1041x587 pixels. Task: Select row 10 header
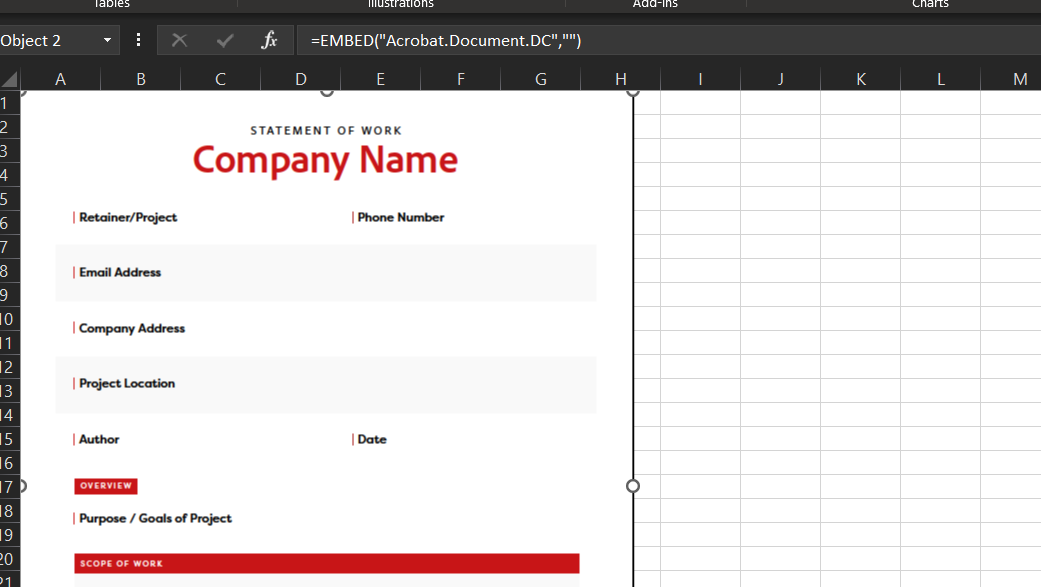9,319
